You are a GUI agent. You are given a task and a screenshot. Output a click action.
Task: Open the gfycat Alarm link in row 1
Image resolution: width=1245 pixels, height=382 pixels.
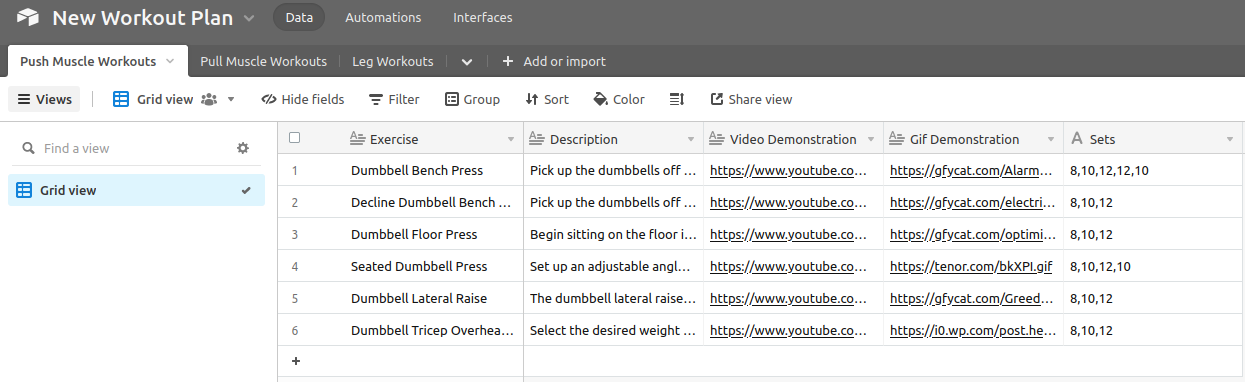point(972,171)
